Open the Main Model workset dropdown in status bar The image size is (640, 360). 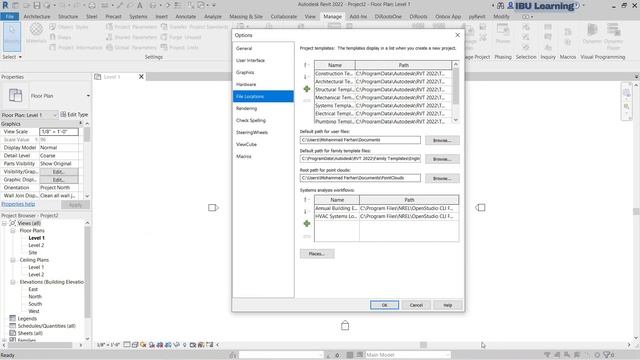[408, 355]
